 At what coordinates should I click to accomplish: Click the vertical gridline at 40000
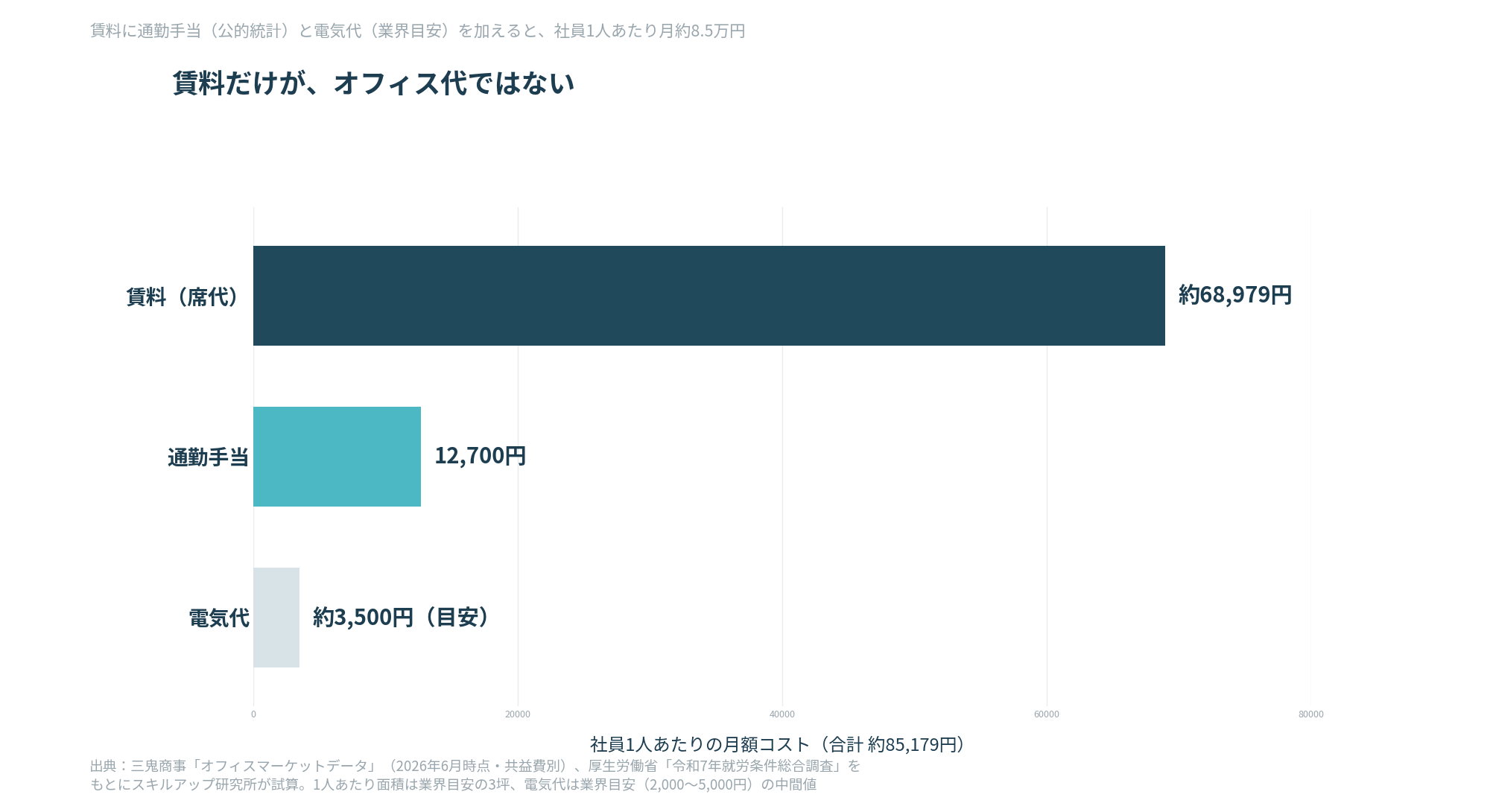coord(782,456)
